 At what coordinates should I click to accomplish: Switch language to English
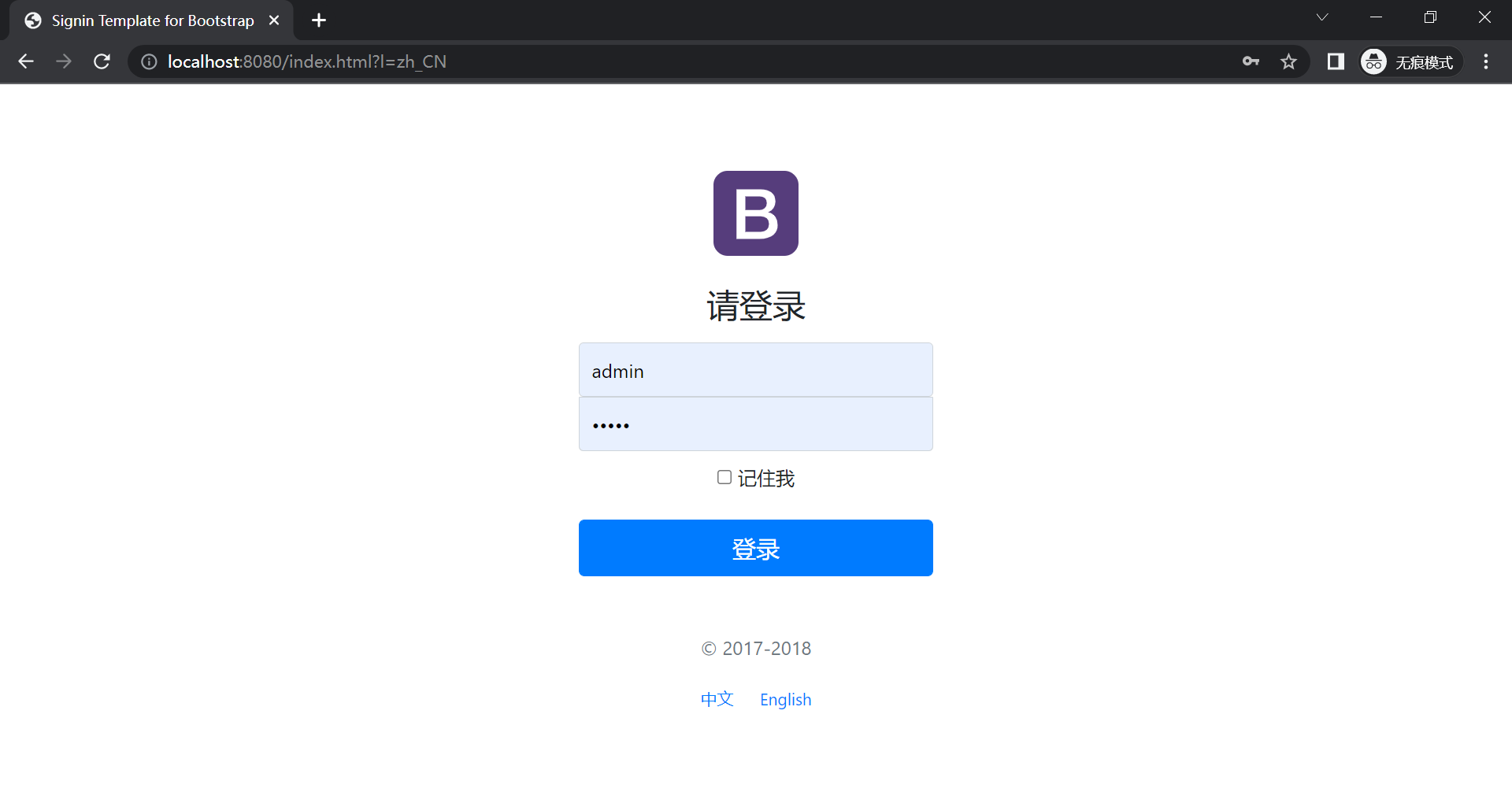[x=785, y=699]
